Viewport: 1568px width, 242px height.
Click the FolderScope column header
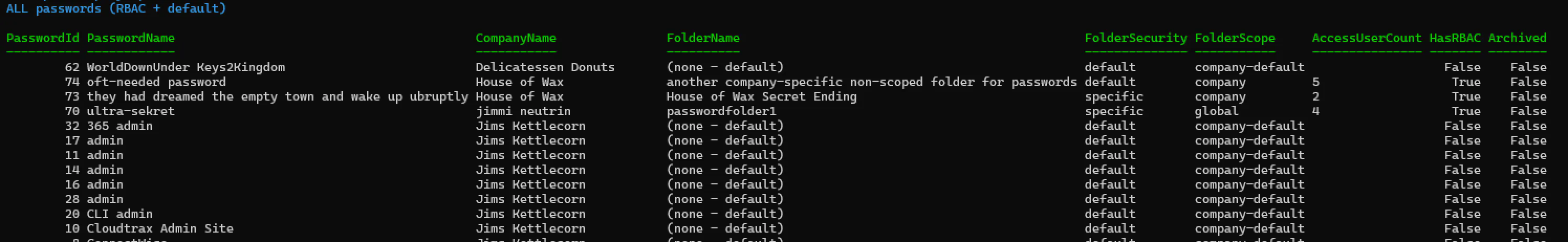[x=1235, y=38]
